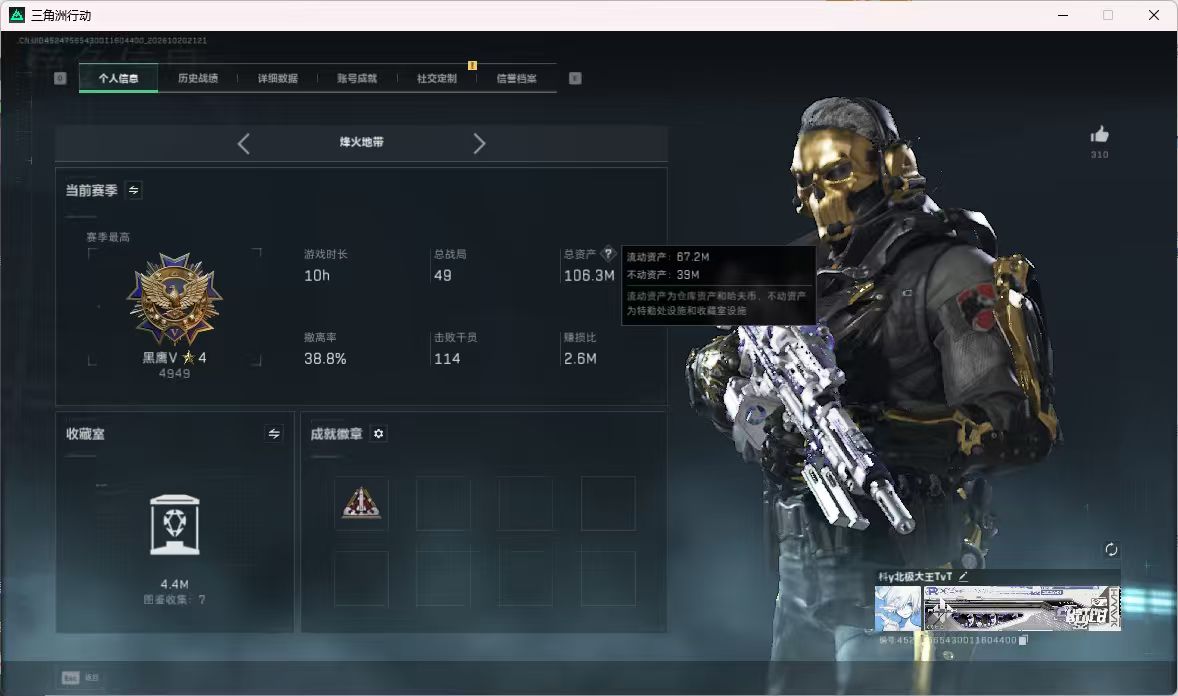1178x696 pixels.
Task: Select the triangle achievement badge
Action: tap(361, 503)
